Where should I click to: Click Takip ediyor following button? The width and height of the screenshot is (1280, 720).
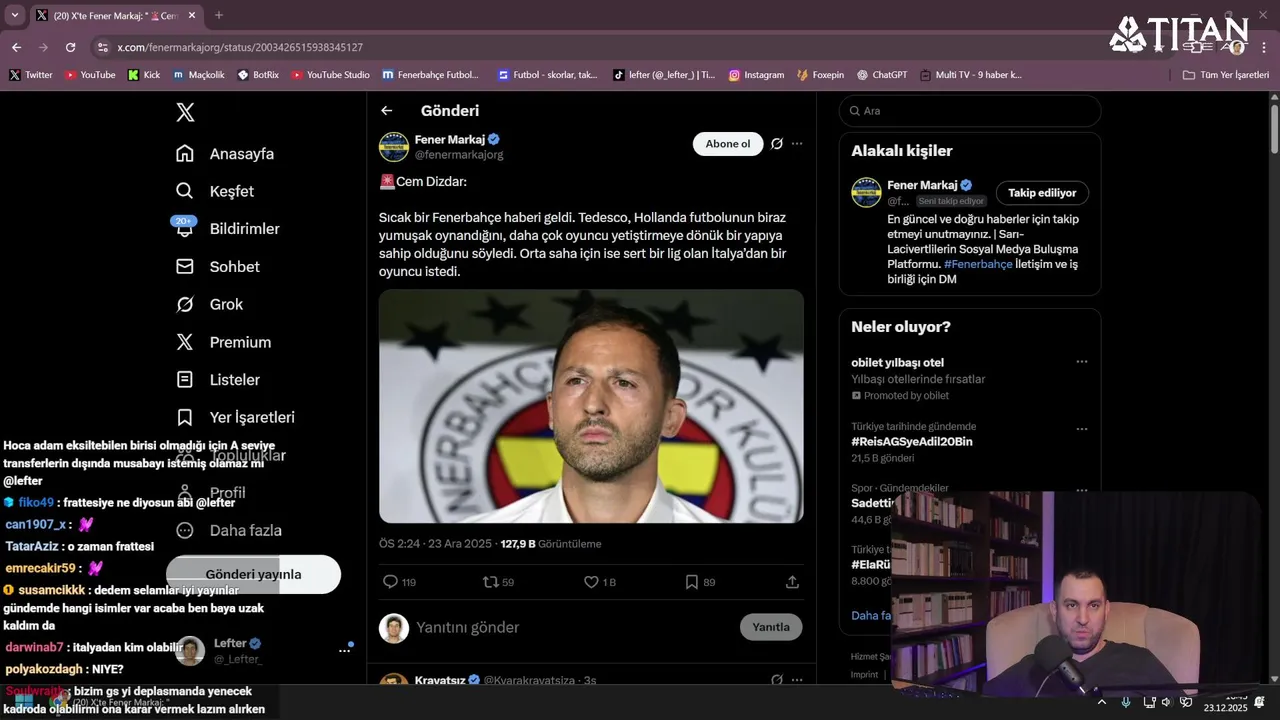pyautogui.click(x=1042, y=193)
